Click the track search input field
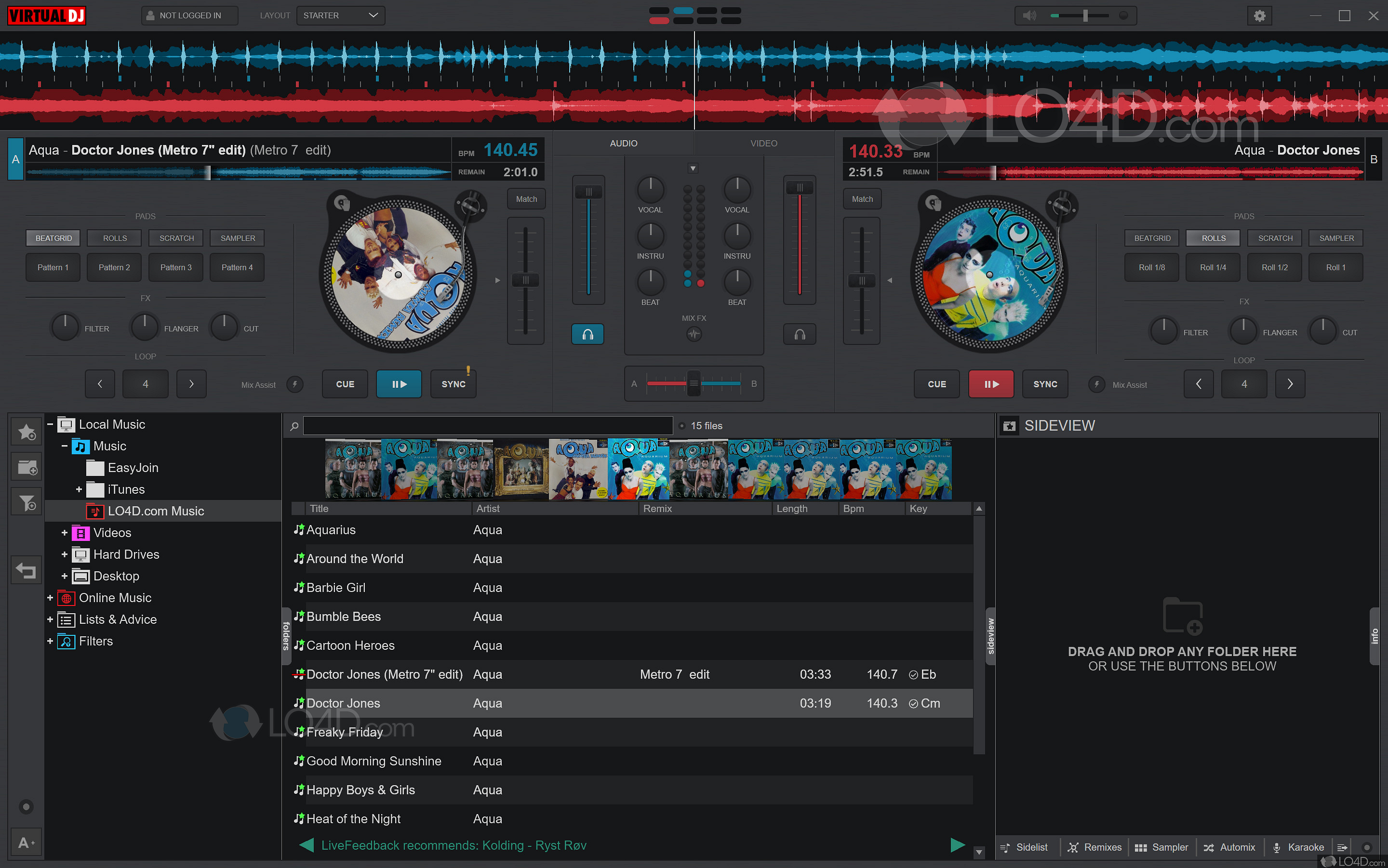Image resolution: width=1388 pixels, height=868 pixels. click(x=488, y=426)
